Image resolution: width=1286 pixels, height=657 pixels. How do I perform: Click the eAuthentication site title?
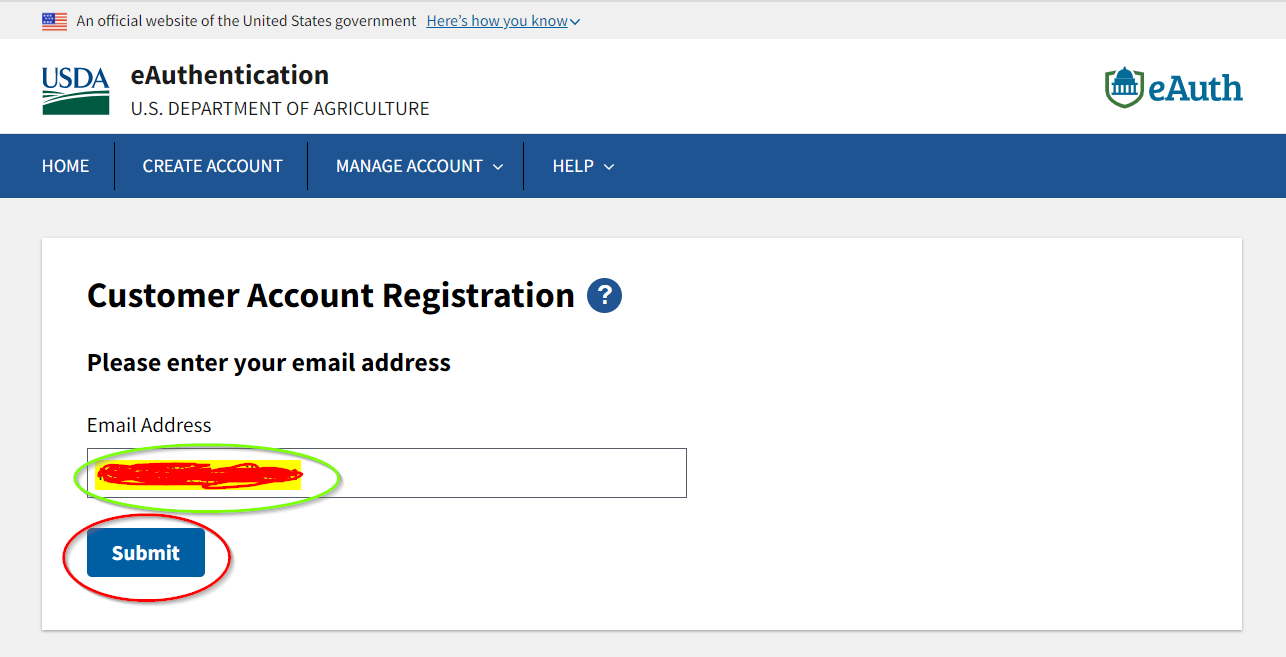[x=230, y=75]
